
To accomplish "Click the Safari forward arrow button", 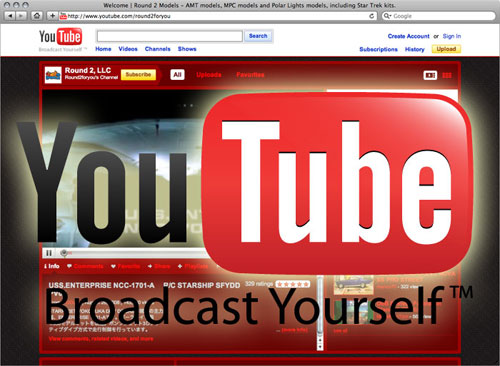I will click(x=21, y=16).
